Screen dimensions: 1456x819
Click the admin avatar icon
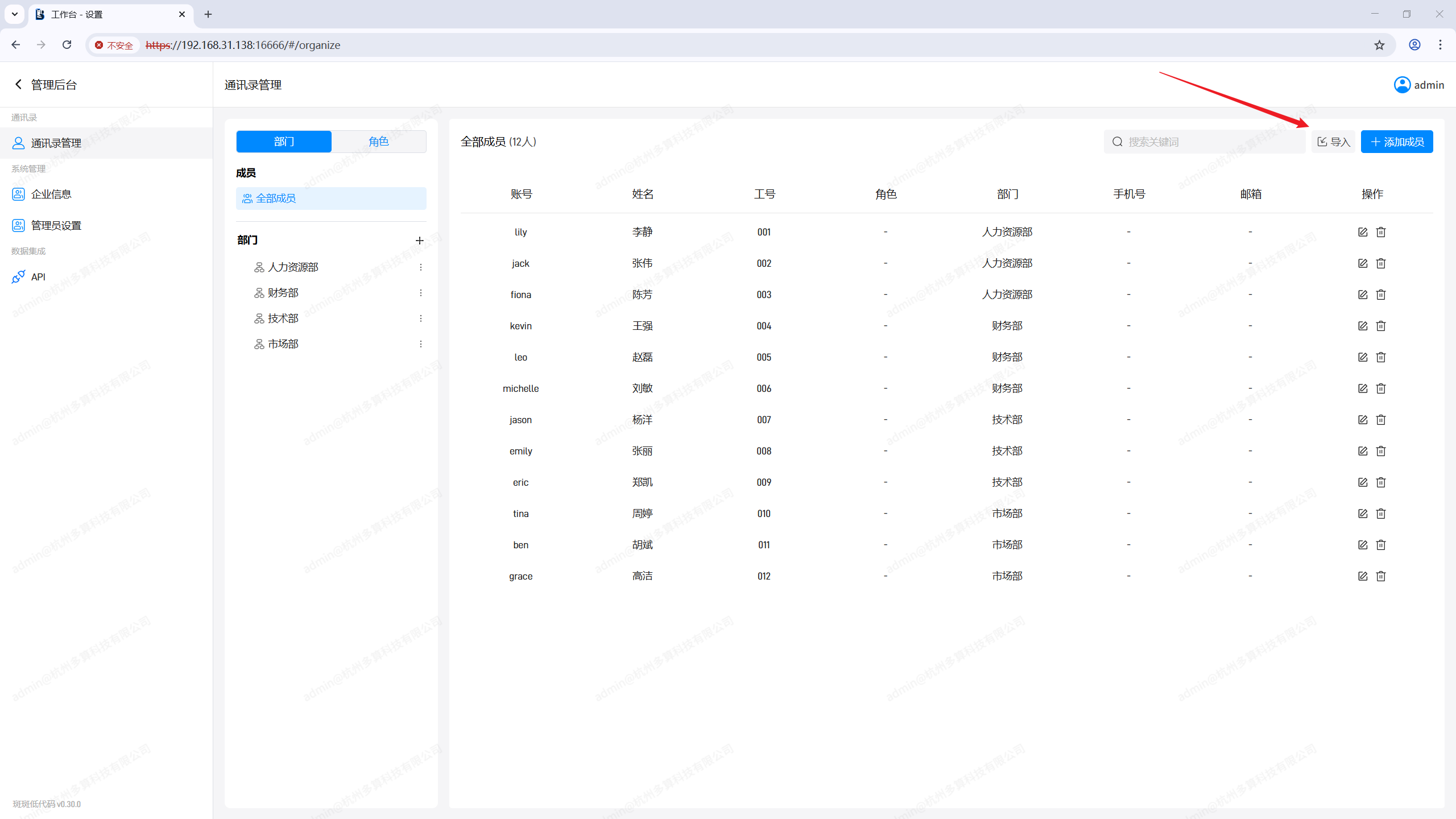[x=1402, y=85]
